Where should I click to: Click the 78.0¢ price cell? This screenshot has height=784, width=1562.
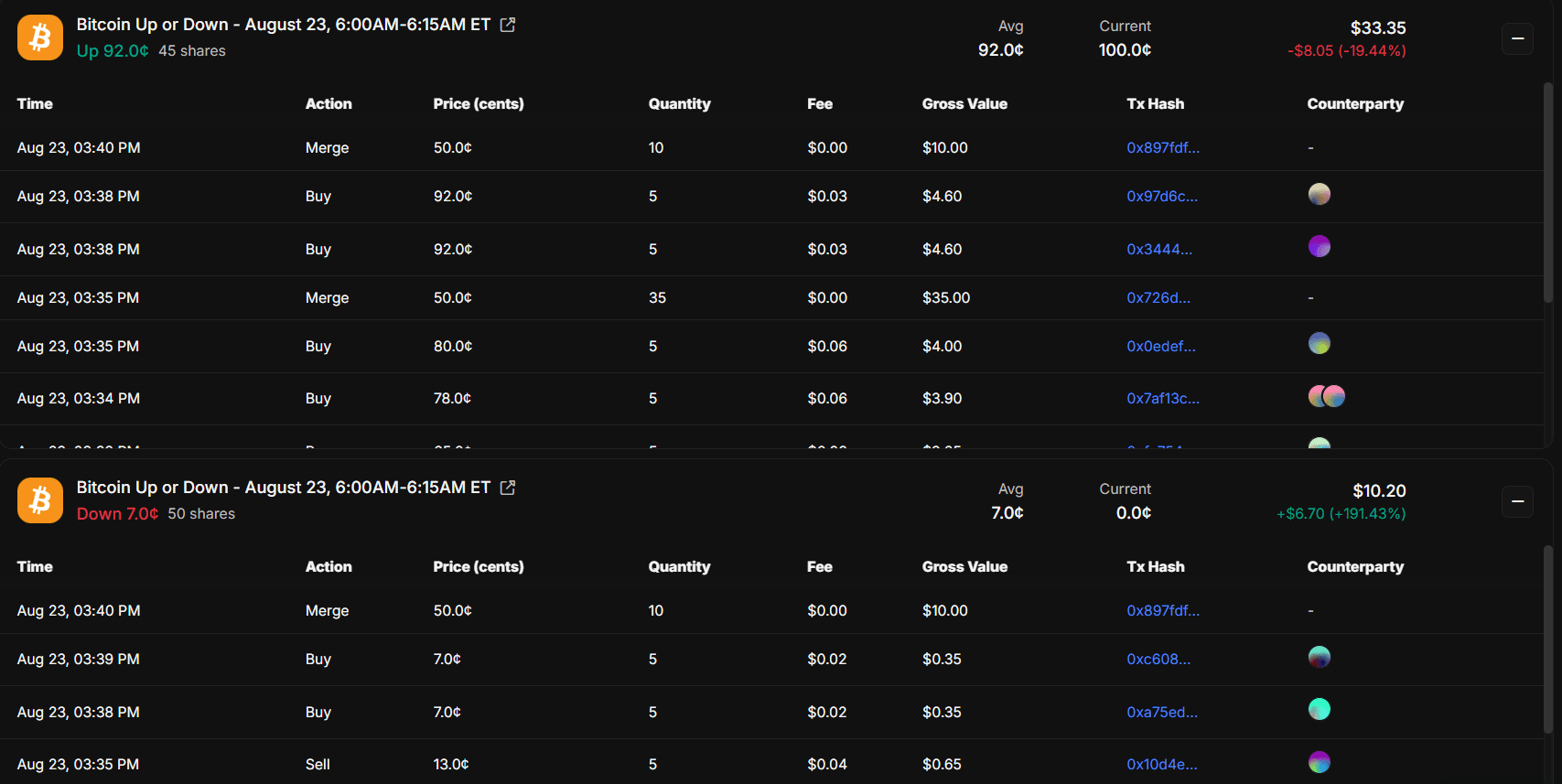(x=452, y=398)
